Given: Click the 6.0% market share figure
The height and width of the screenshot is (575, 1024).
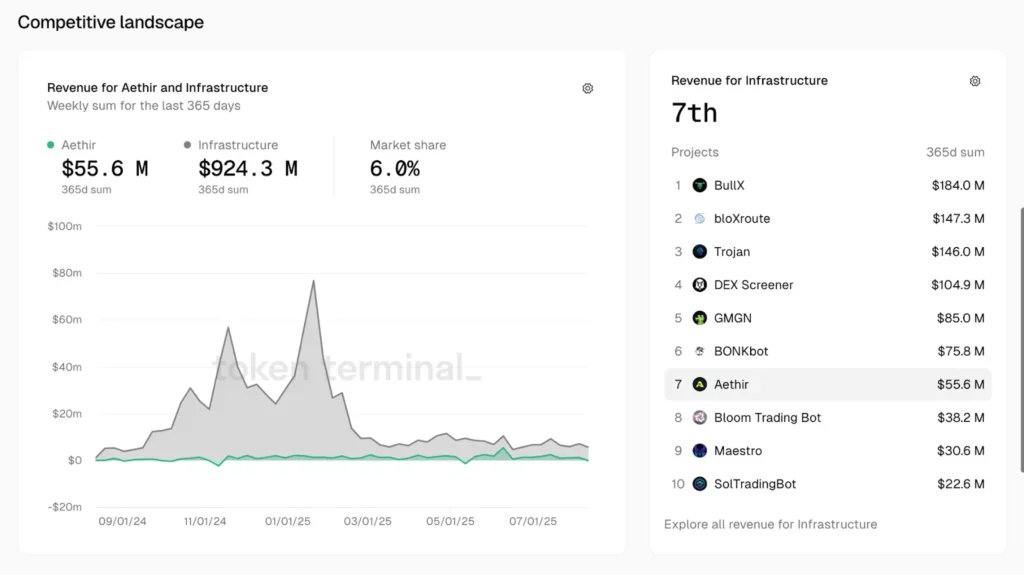Looking at the screenshot, I should point(394,169).
